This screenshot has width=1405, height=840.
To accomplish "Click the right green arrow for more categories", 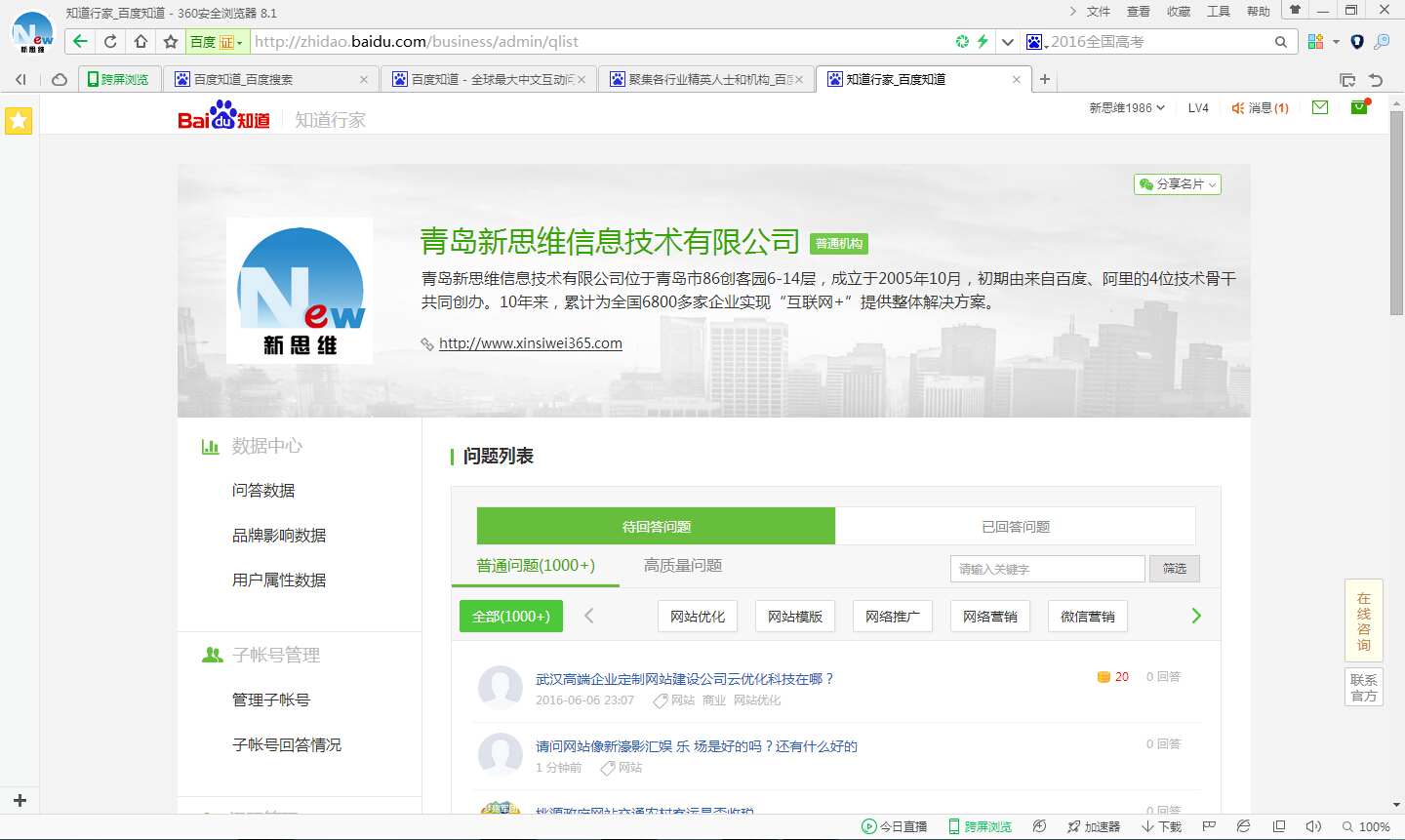I will (x=1196, y=616).
